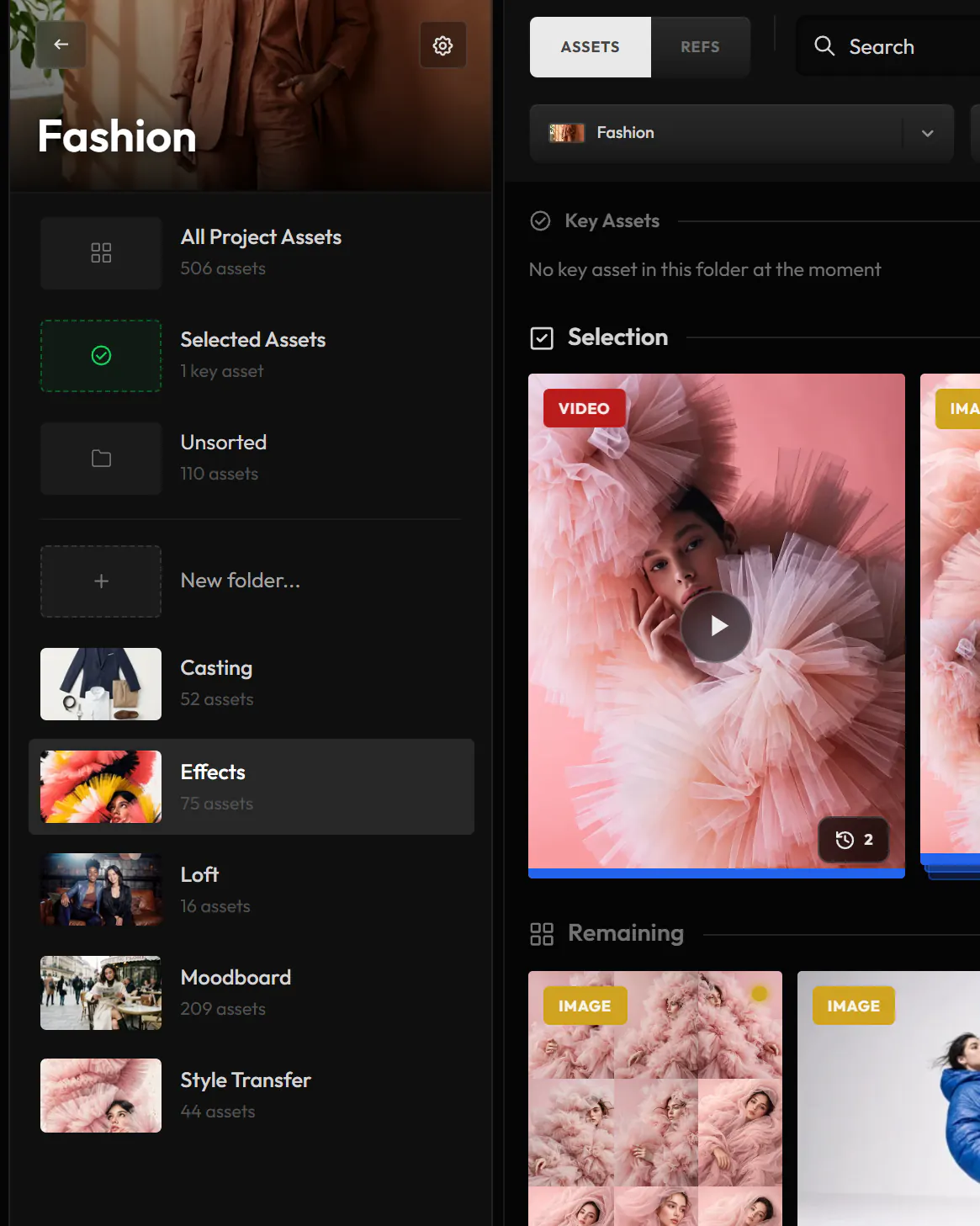Click the Effects folder thumbnail
The image size is (980, 1226).
(x=101, y=787)
